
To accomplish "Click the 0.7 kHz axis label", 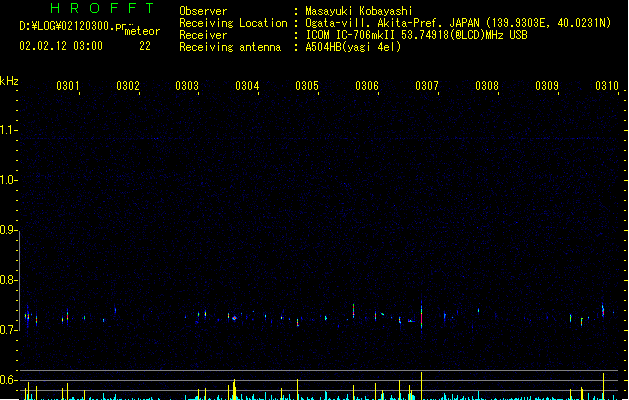I will (8, 330).
